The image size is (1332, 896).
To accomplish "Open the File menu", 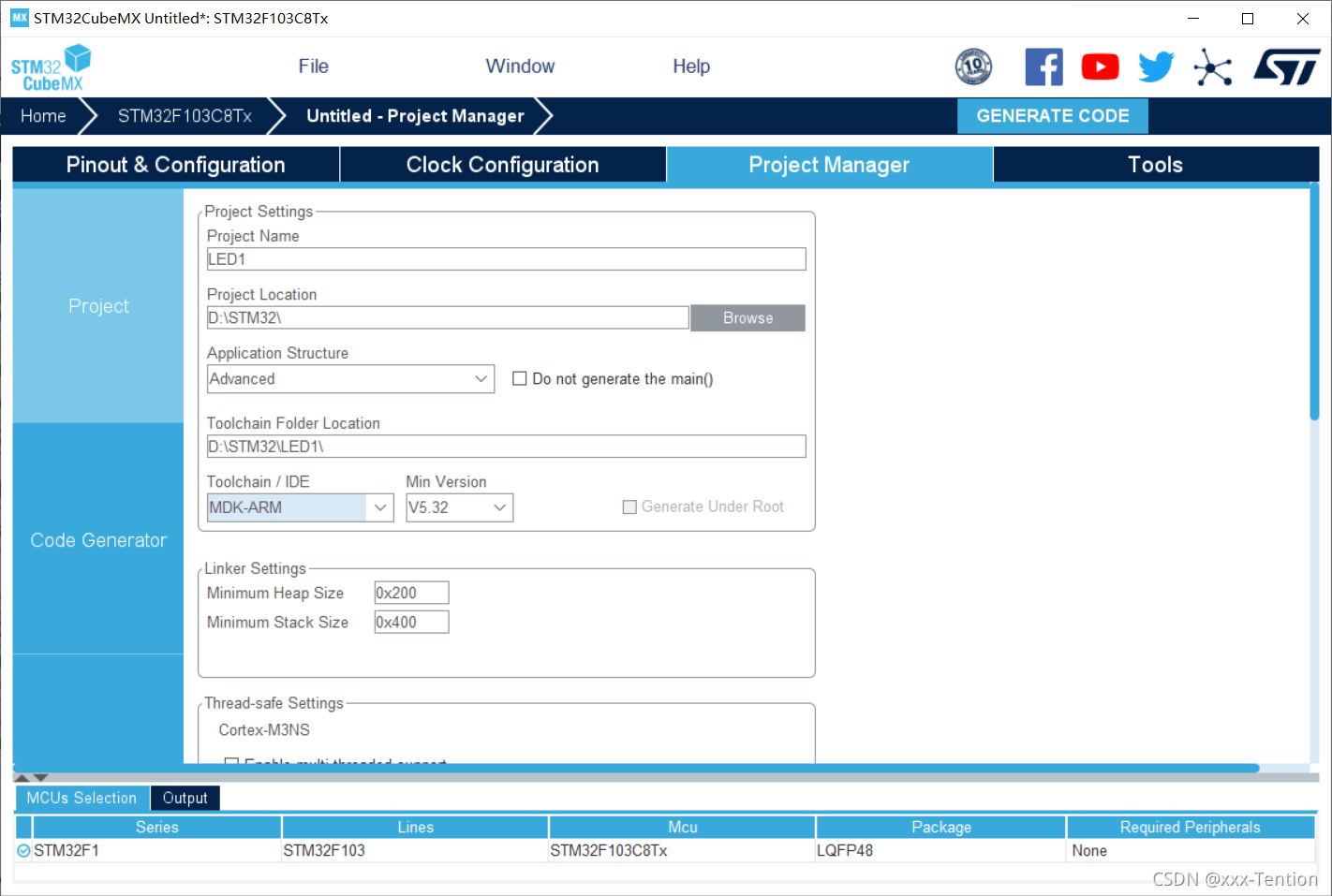I will [x=313, y=66].
